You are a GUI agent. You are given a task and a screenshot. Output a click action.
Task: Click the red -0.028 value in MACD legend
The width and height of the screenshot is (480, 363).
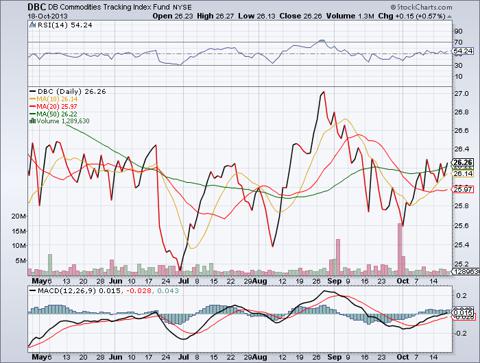138,291
